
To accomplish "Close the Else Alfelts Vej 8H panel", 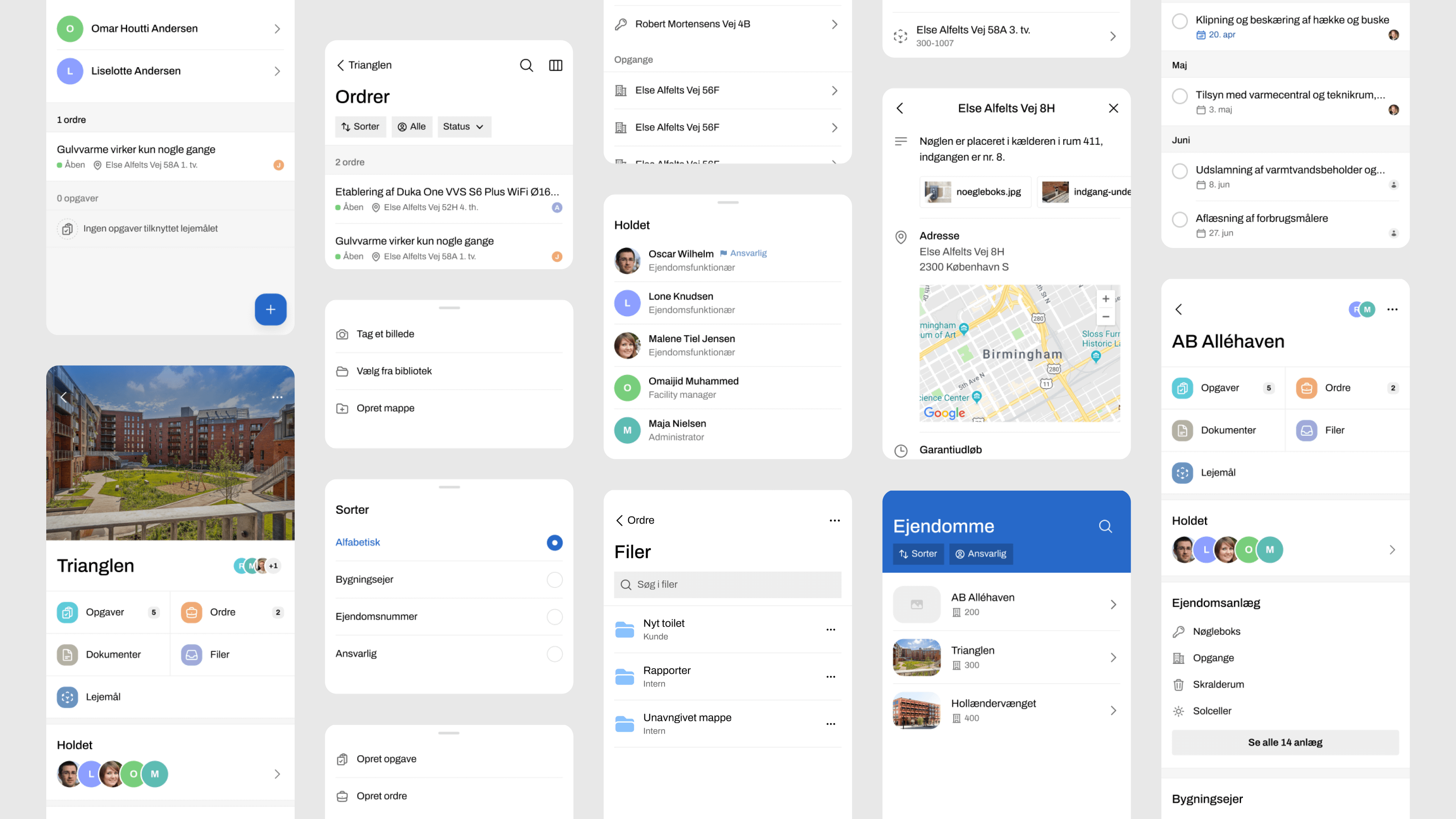I will tap(1113, 108).
